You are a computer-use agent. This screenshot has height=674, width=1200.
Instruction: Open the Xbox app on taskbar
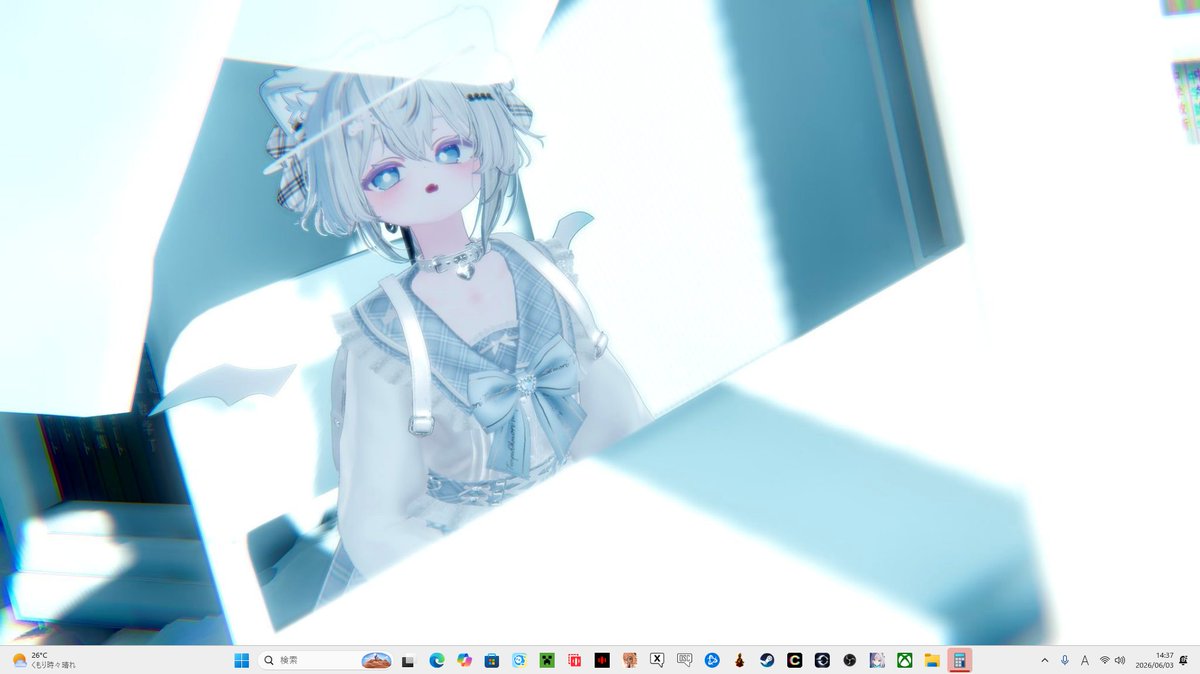tap(904, 660)
